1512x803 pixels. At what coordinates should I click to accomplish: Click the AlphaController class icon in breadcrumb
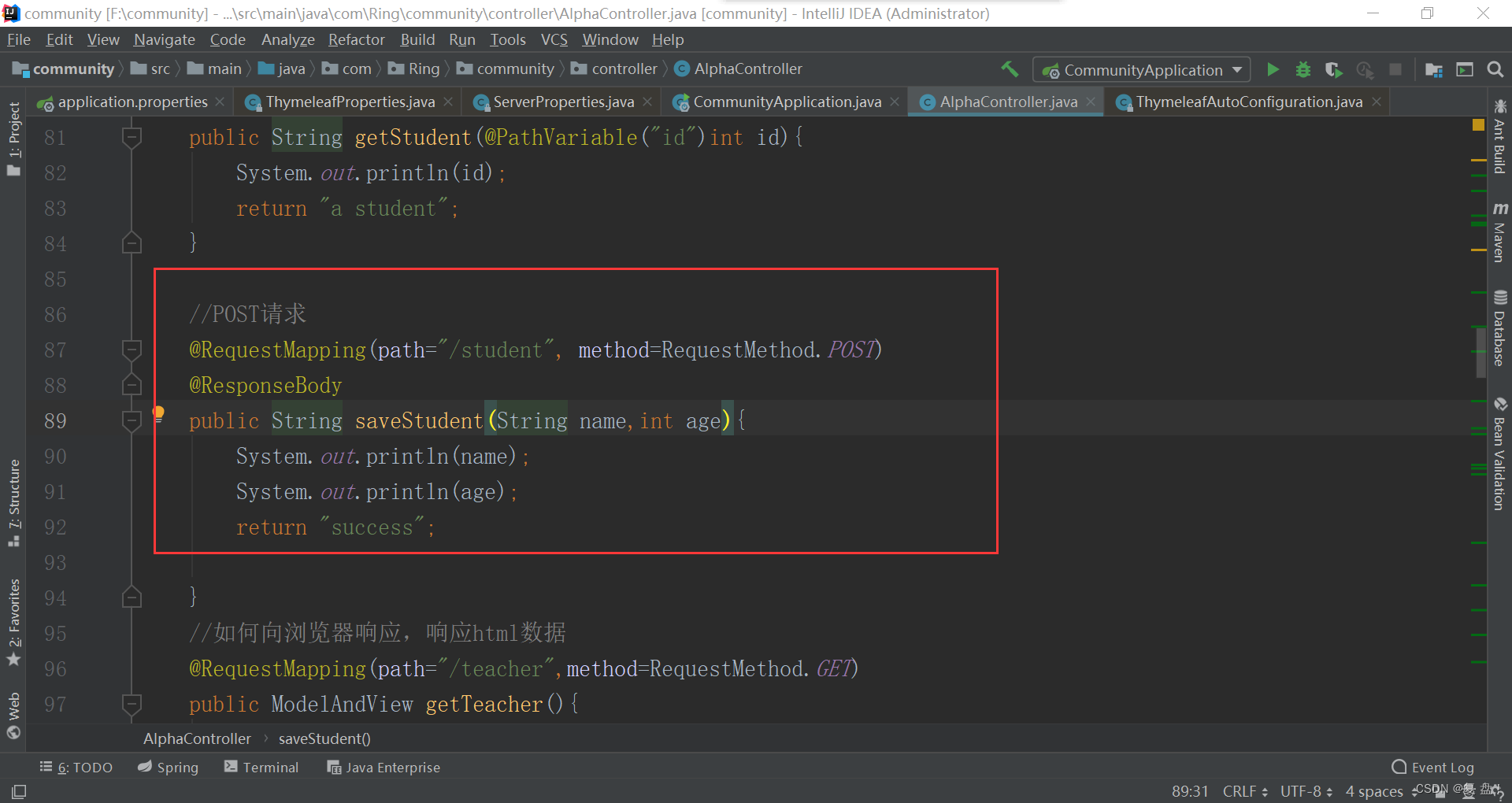coord(682,69)
